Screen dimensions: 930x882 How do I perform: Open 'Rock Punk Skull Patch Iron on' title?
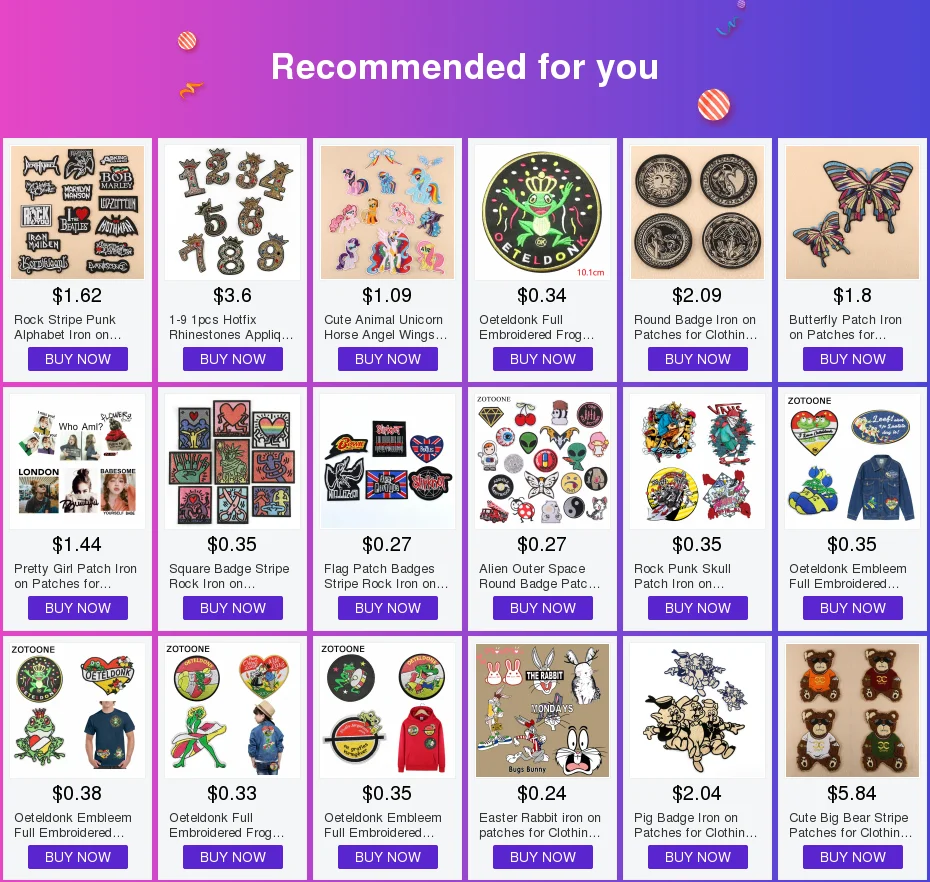(682, 576)
